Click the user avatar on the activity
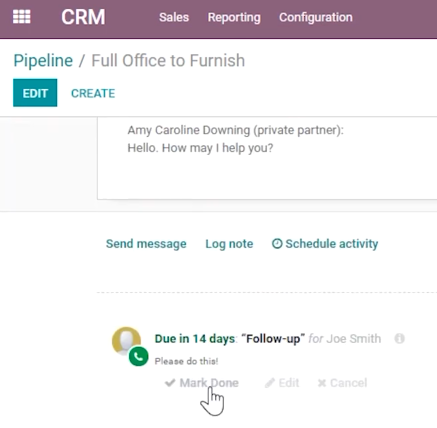Screen dimensions: 437x428 tap(126, 340)
